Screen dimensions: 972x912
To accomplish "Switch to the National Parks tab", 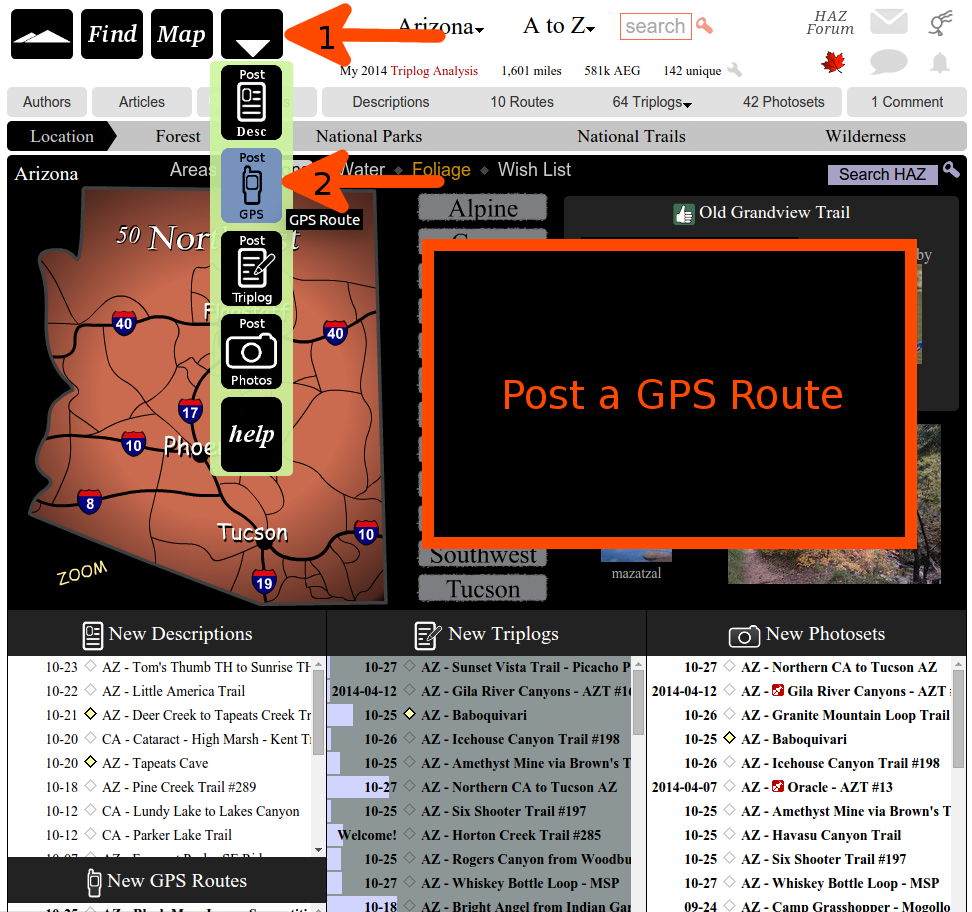I will pos(369,137).
